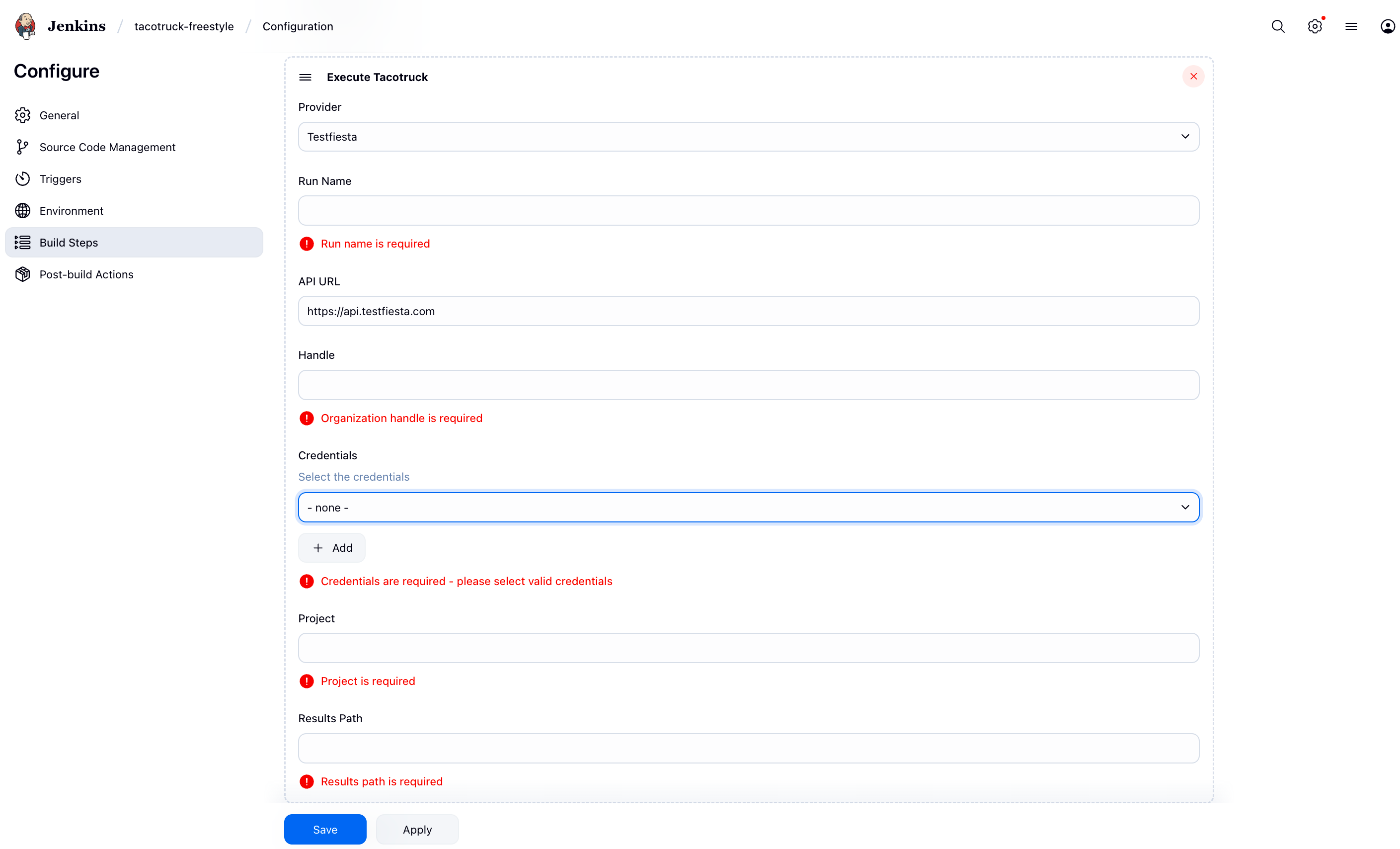The image size is (1400, 849).
Task: Click the Apply button
Action: pos(417,829)
